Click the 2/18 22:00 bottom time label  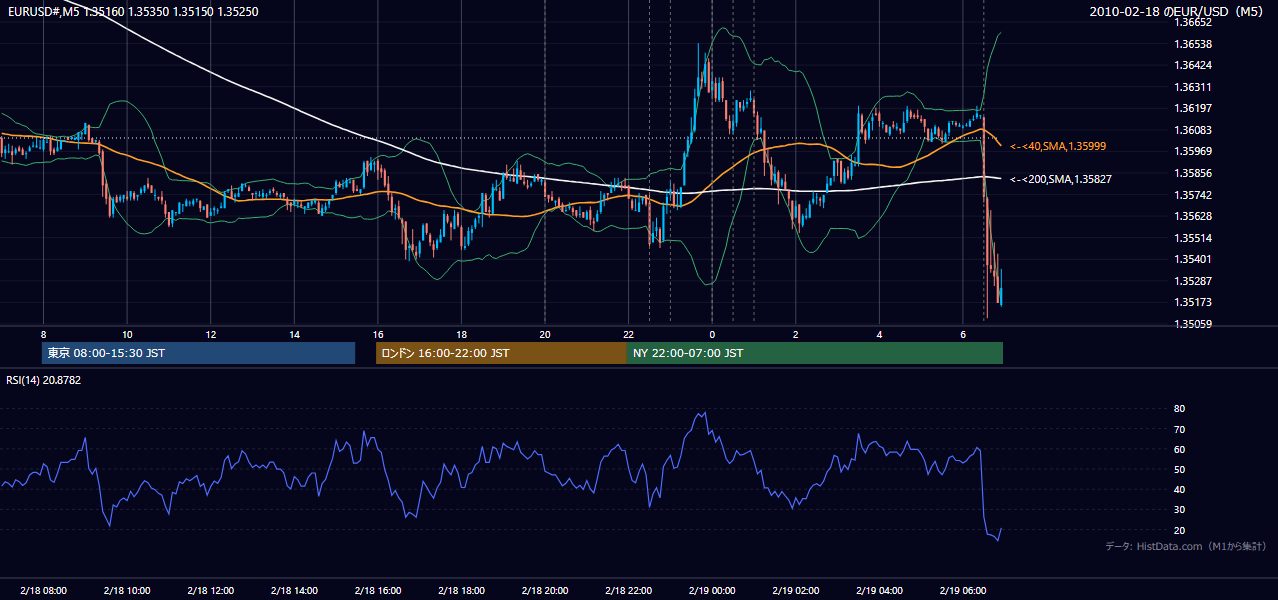628,591
